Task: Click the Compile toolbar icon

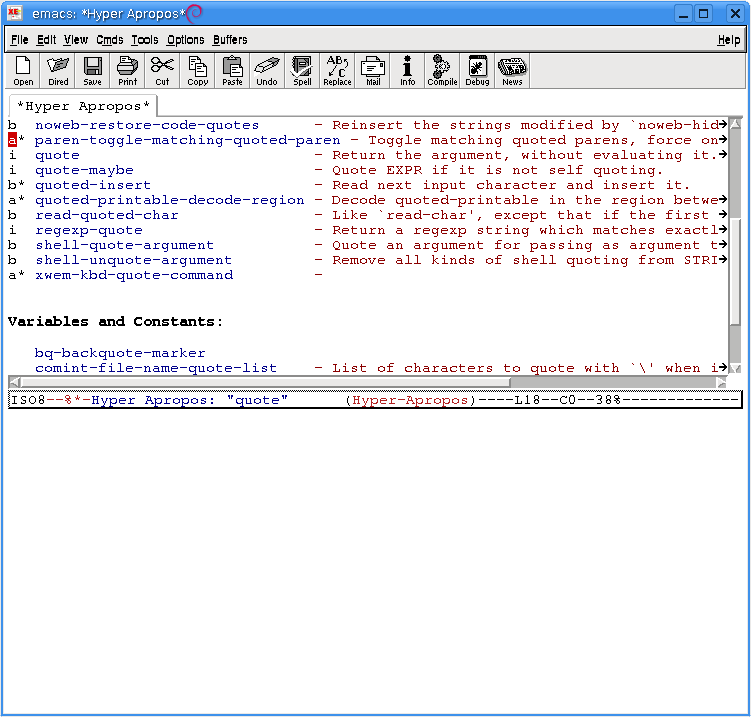Action: (x=442, y=70)
